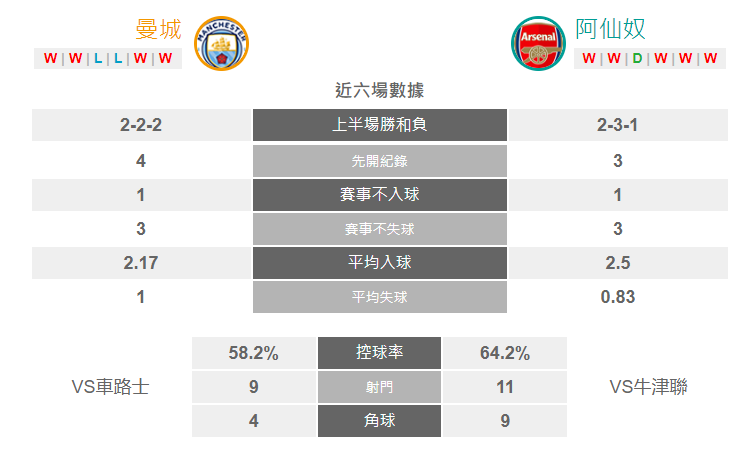The image size is (756, 451).
Task: Click the last W in Manchester City's form
Action: coord(165,58)
